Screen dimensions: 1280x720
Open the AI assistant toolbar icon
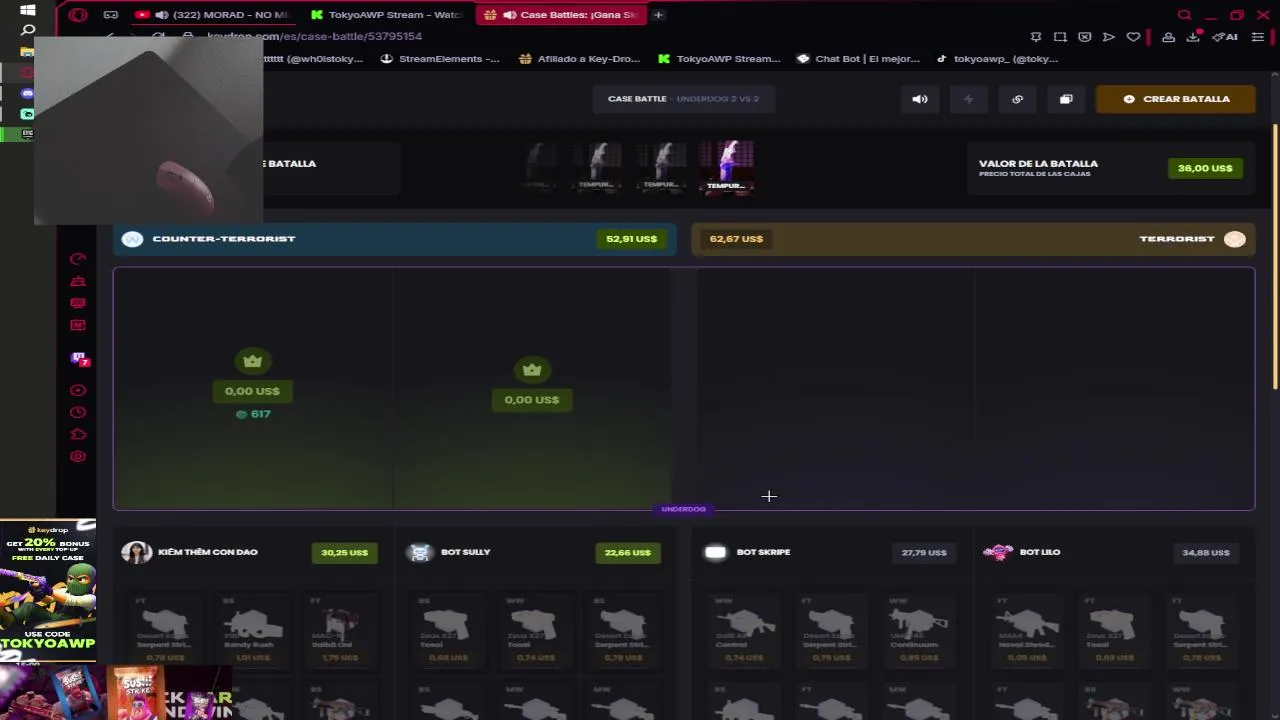coord(1225,37)
